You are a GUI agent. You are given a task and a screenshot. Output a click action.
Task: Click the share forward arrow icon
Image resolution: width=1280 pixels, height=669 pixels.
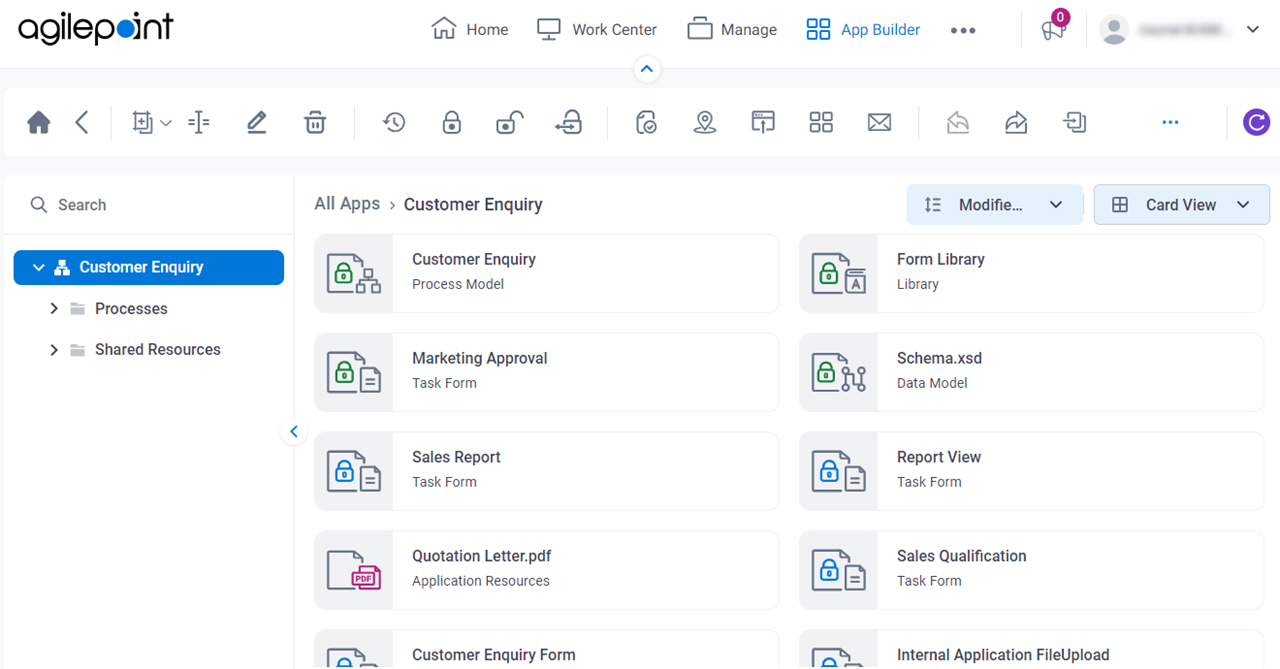click(x=1016, y=123)
